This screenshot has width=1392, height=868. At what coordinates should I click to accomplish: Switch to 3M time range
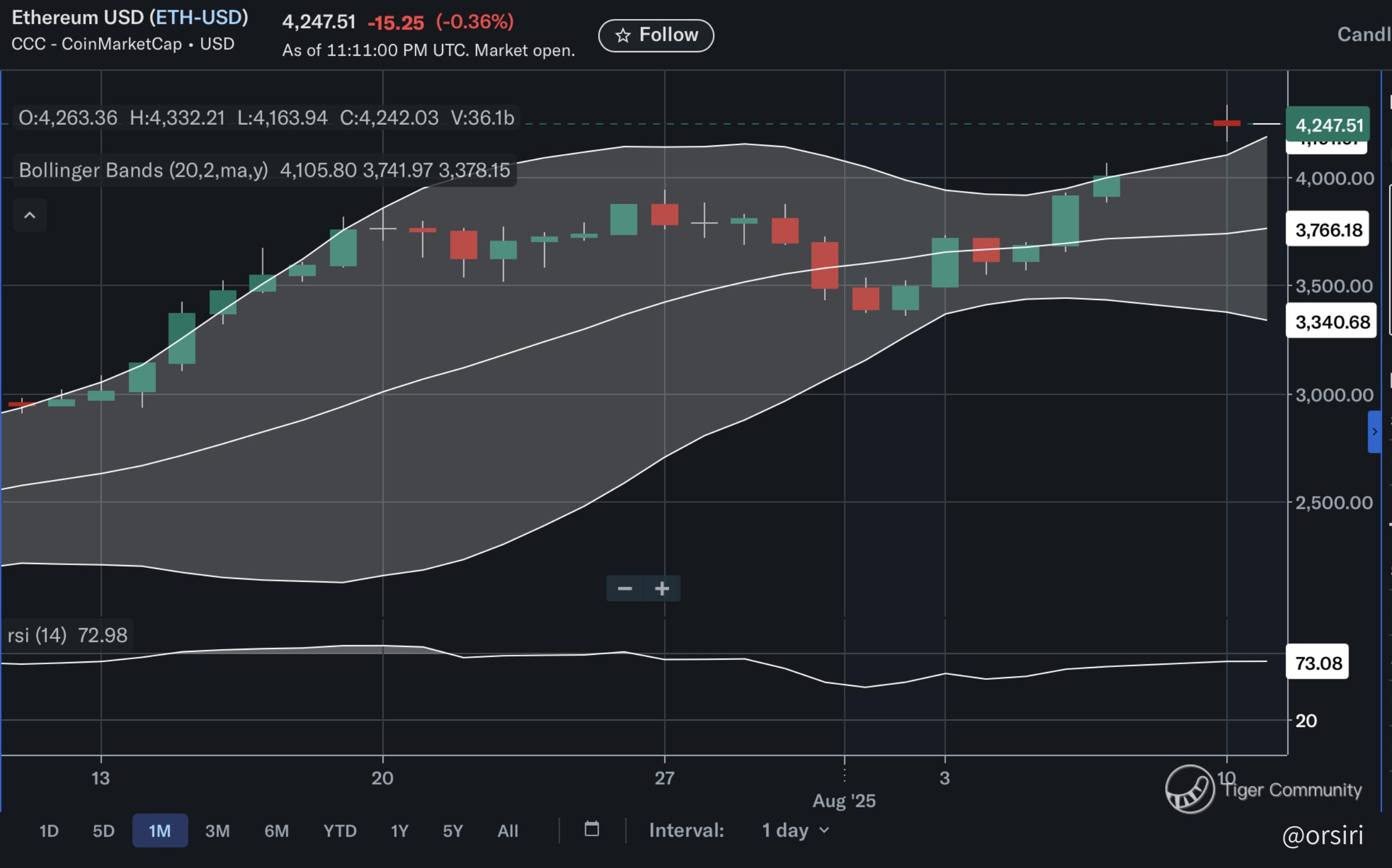(x=217, y=831)
